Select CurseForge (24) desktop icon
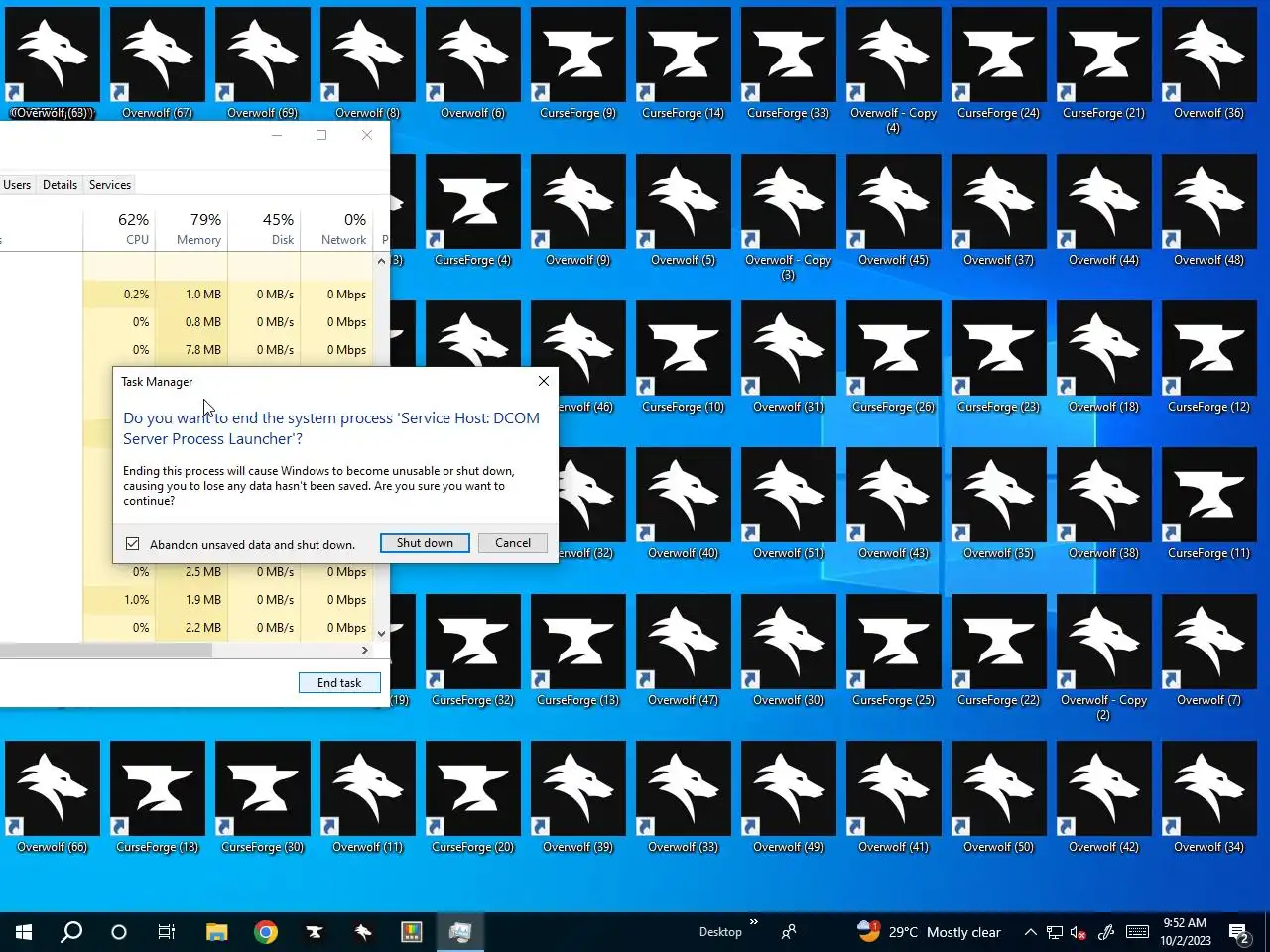The width and height of the screenshot is (1270, 952). [999, 64]
